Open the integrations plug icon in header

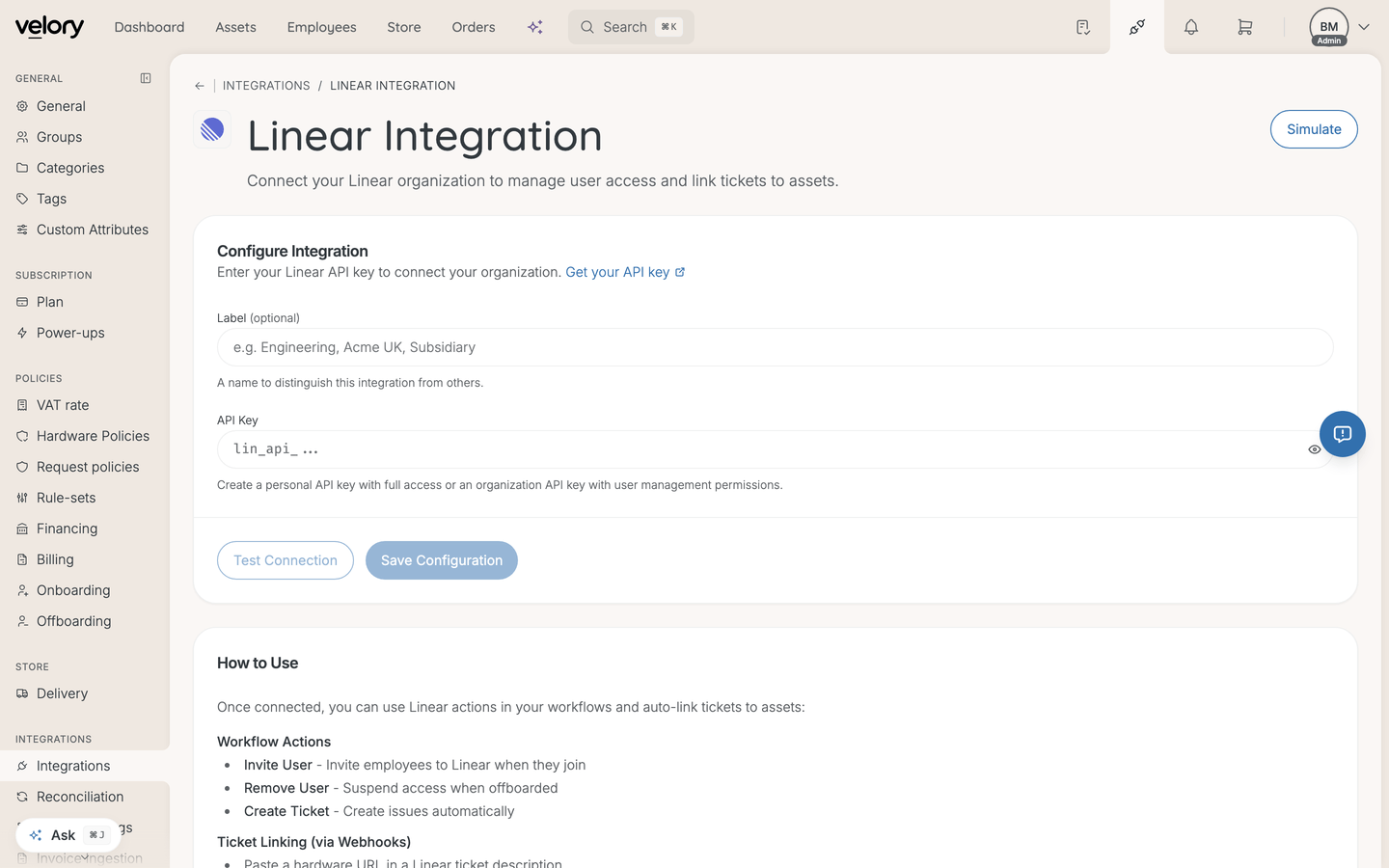1137,27
